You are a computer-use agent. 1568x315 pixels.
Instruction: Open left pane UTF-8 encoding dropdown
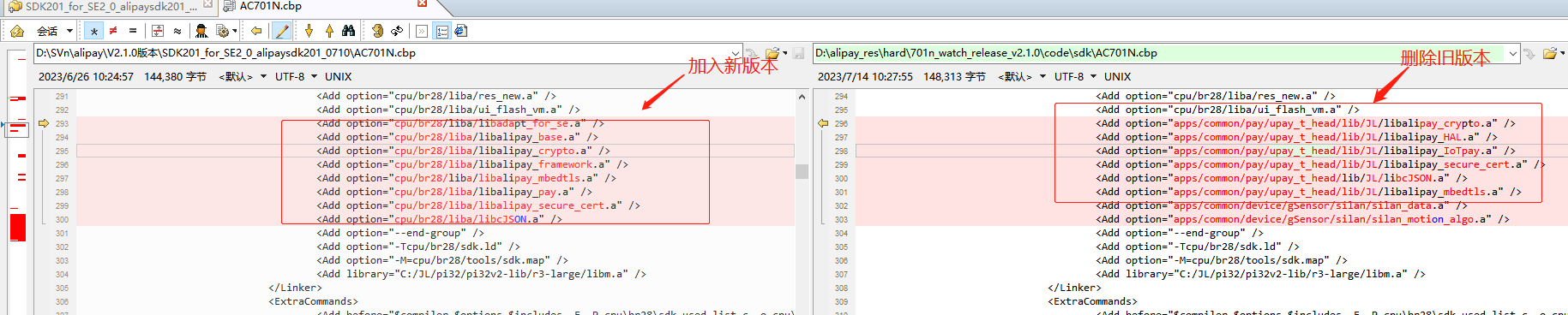tap(296, 76)
